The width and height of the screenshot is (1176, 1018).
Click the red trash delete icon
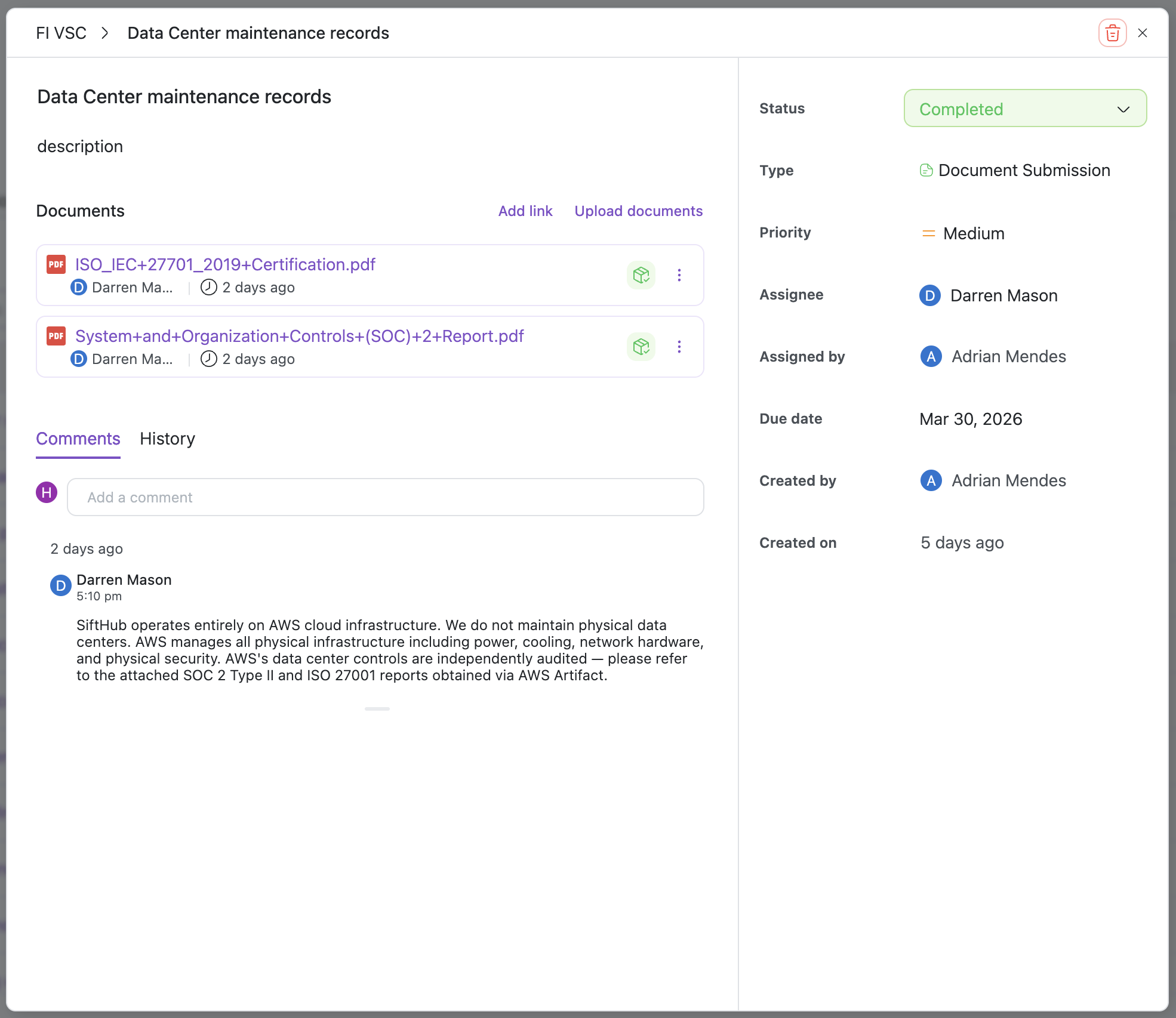1112,33
